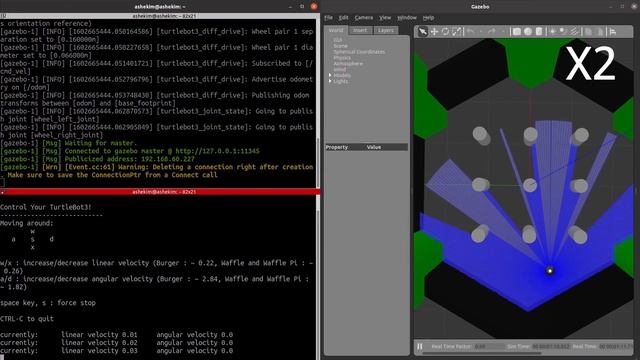
Task: Select GUI in the World tree
Action: [x=338, y=40]
